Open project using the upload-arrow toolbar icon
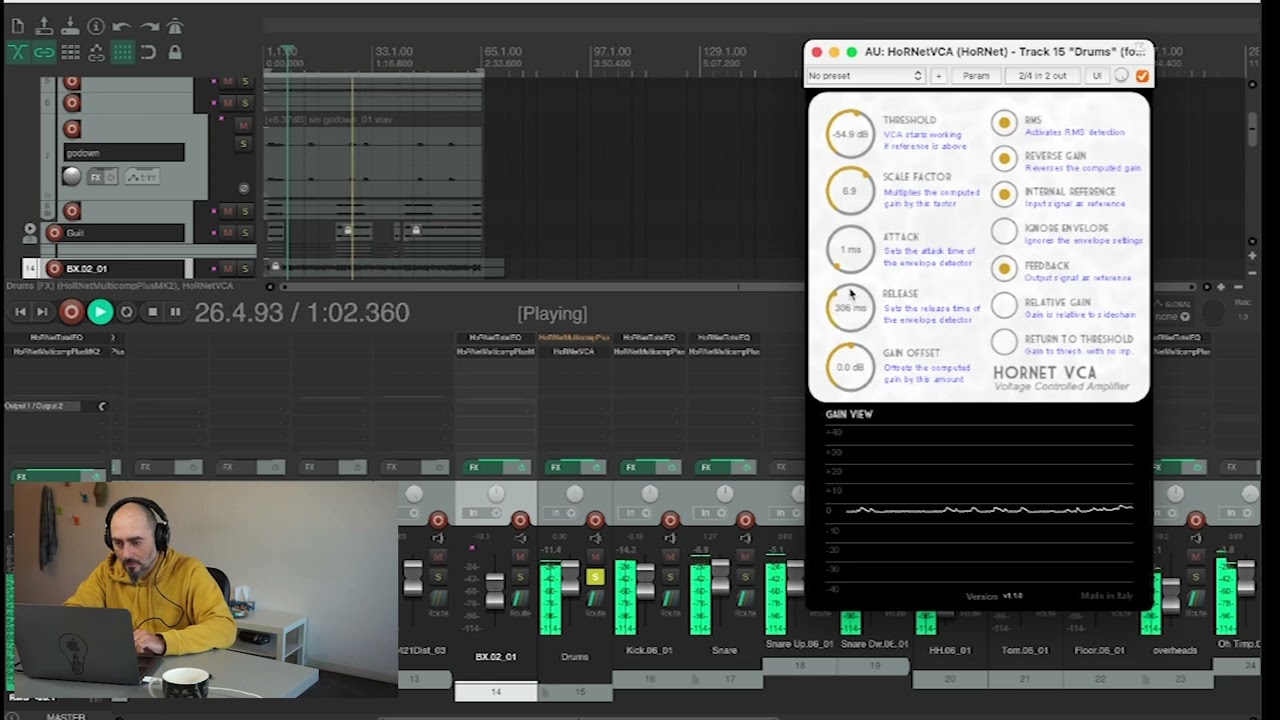This screenshot has width=1280, height=720. 44,27
